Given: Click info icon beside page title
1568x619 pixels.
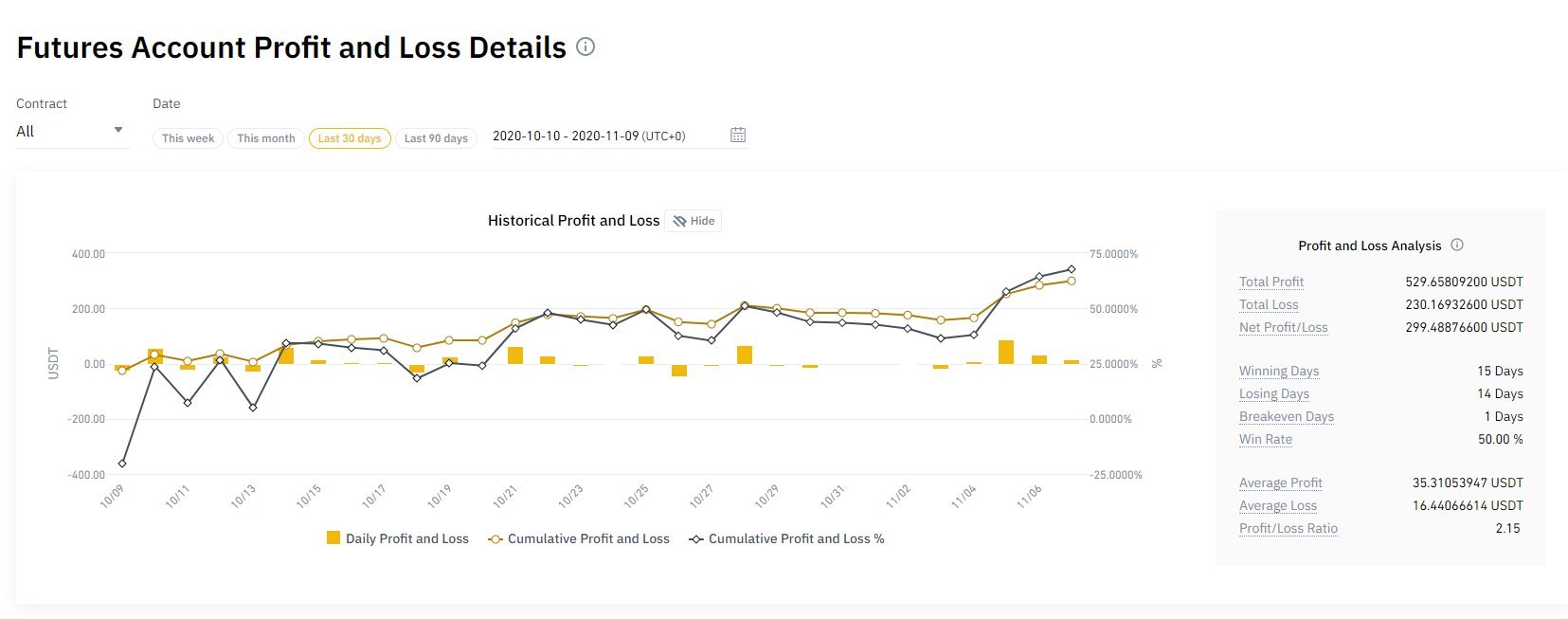Looking at the screenshot, I should point(586,46).
